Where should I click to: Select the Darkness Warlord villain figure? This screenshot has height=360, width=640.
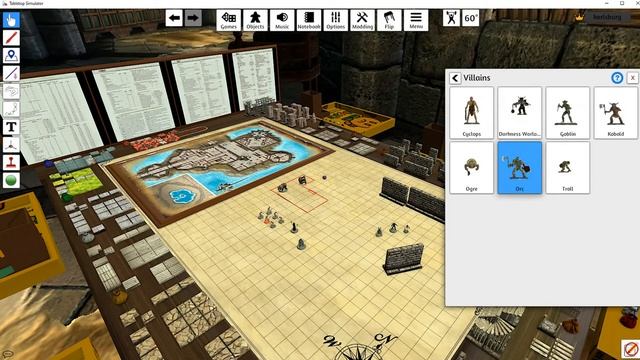coord(520,113)
